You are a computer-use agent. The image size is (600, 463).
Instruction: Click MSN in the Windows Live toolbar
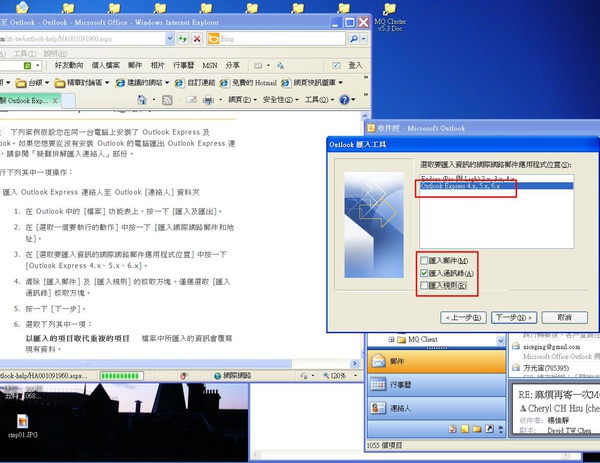tap(210, 65)
